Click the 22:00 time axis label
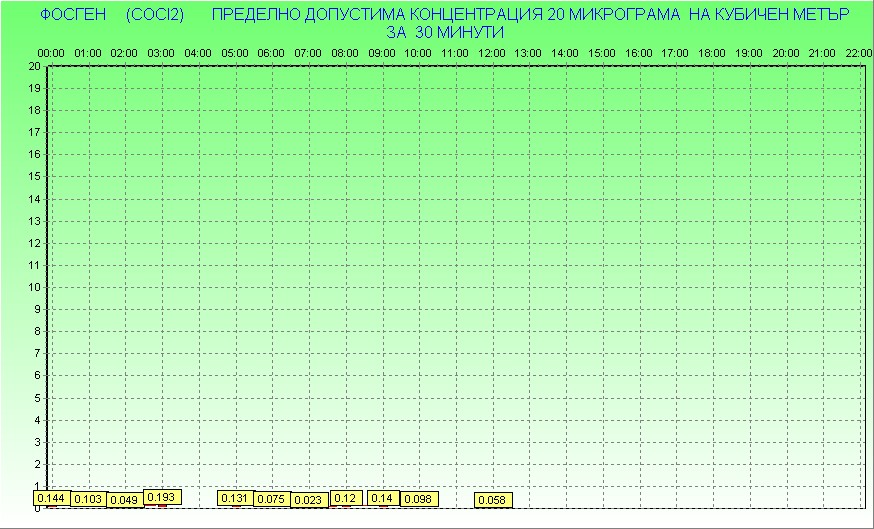874x529 pixels. click(859, 53)
